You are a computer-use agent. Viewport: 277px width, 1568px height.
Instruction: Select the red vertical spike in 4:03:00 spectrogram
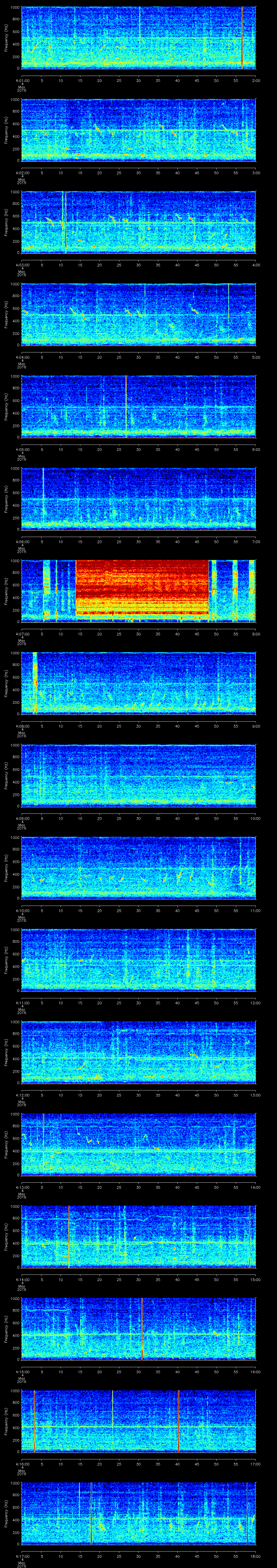tap(65, 222)
